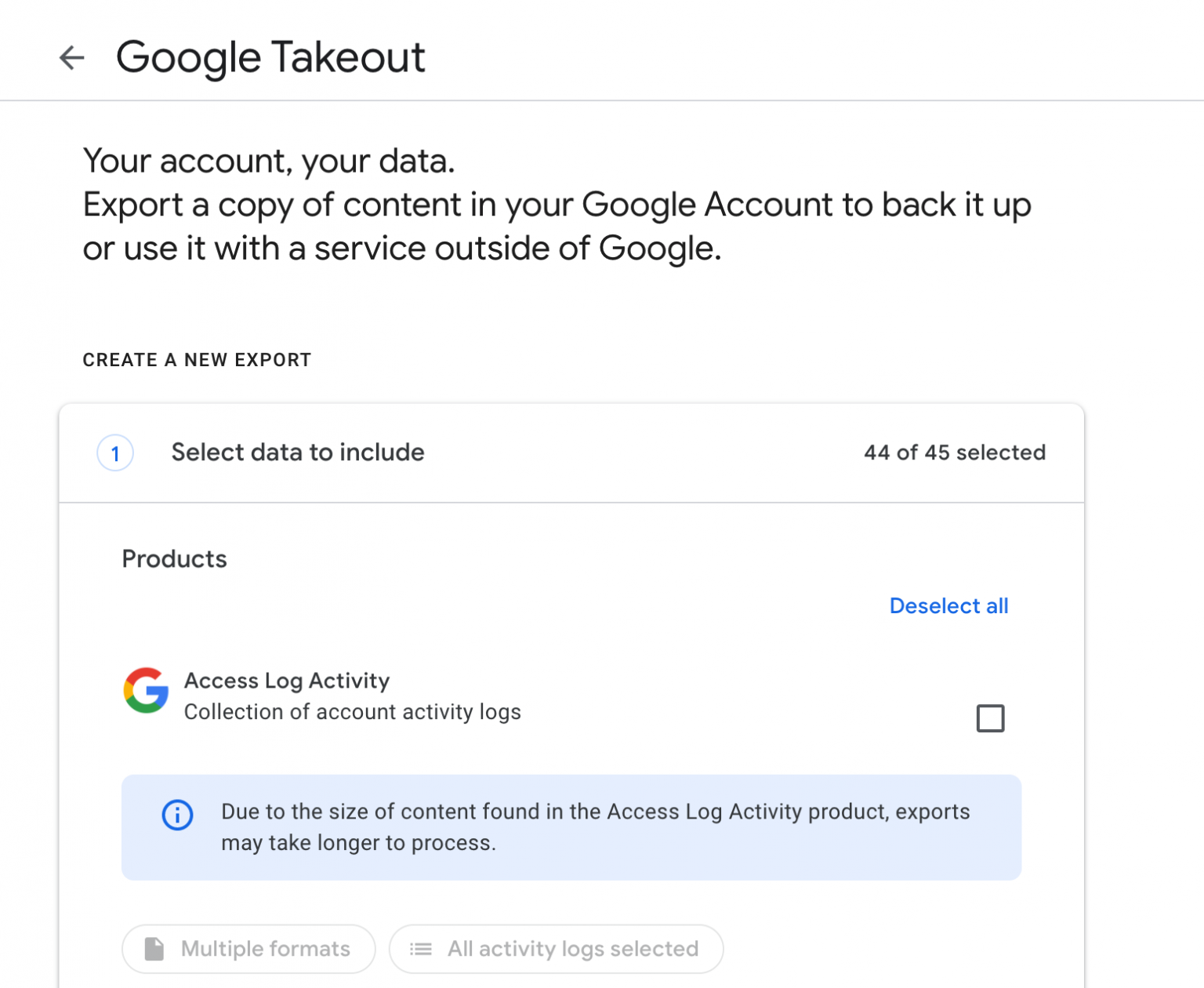This screenshot has width=1204, height=988.
Task: Check the Access Log Activity checkbox
Action: 990,718
